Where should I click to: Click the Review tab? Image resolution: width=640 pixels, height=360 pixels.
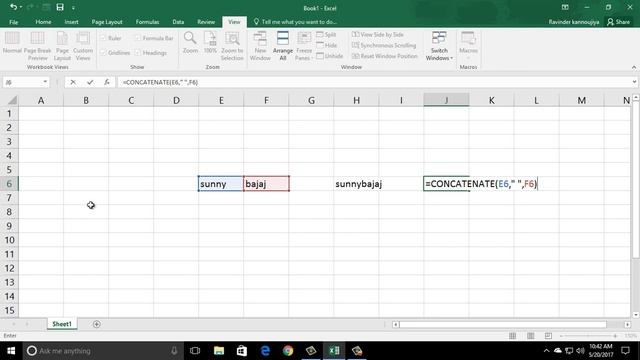pyautogui.click(x=206, y=22)
